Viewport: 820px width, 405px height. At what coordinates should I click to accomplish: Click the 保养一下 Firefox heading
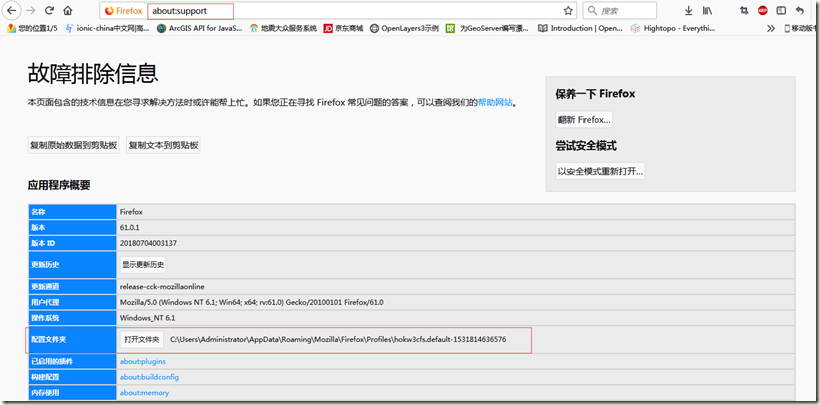click(595, 94)
